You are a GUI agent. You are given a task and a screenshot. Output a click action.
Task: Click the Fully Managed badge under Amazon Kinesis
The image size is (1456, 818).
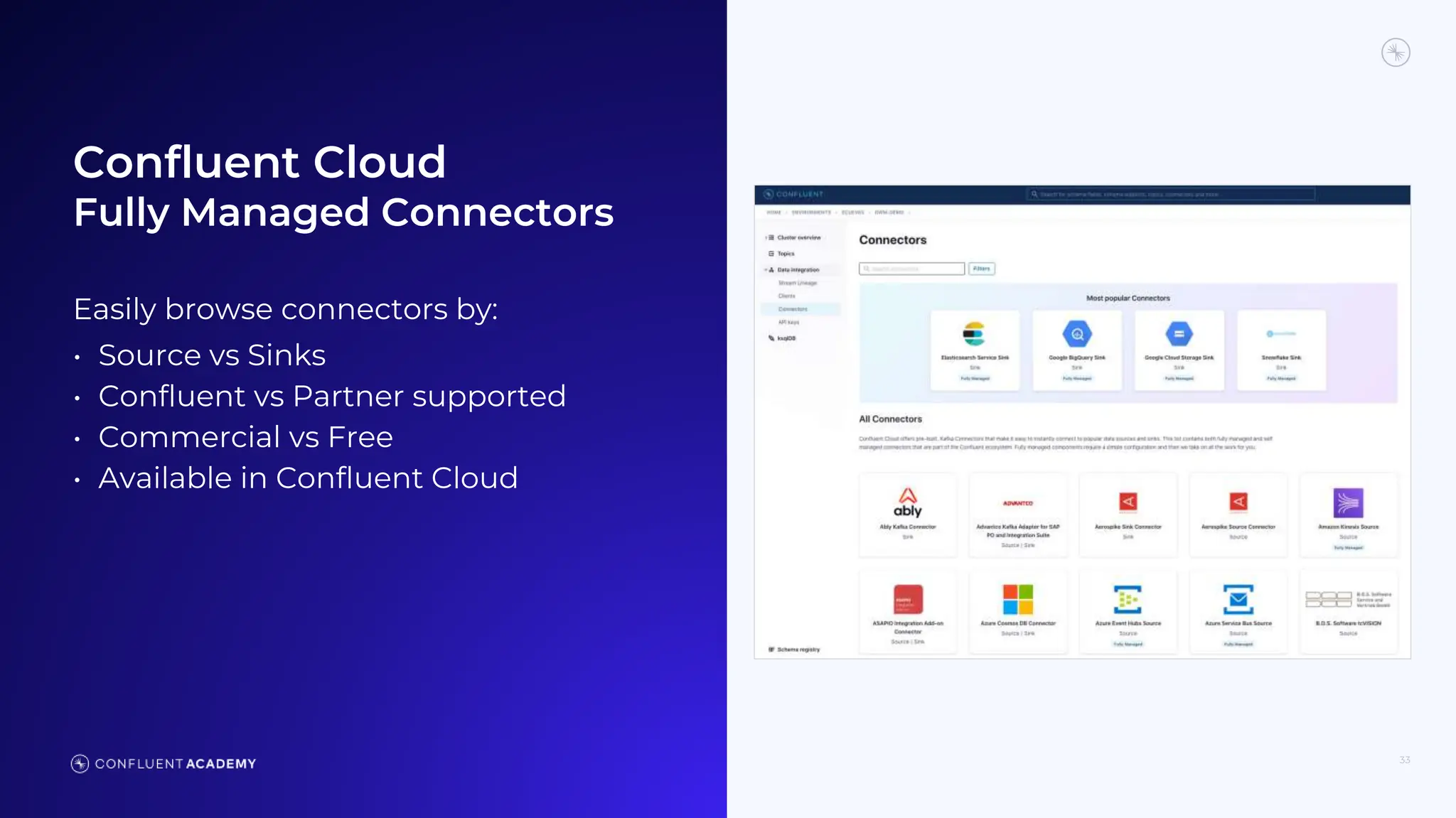click(1348, 548)
